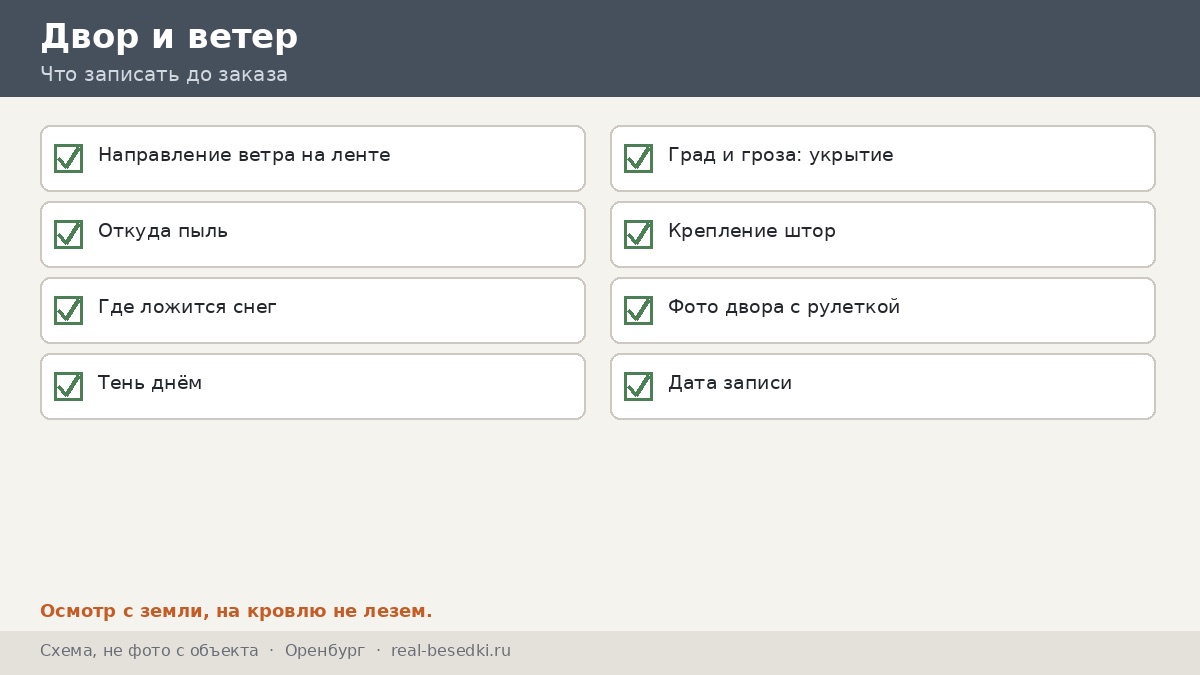Uncheck the 'Град и гроза: укрытие' checkbox
This screenshot has width=1200, height=675.
(638, 158)
